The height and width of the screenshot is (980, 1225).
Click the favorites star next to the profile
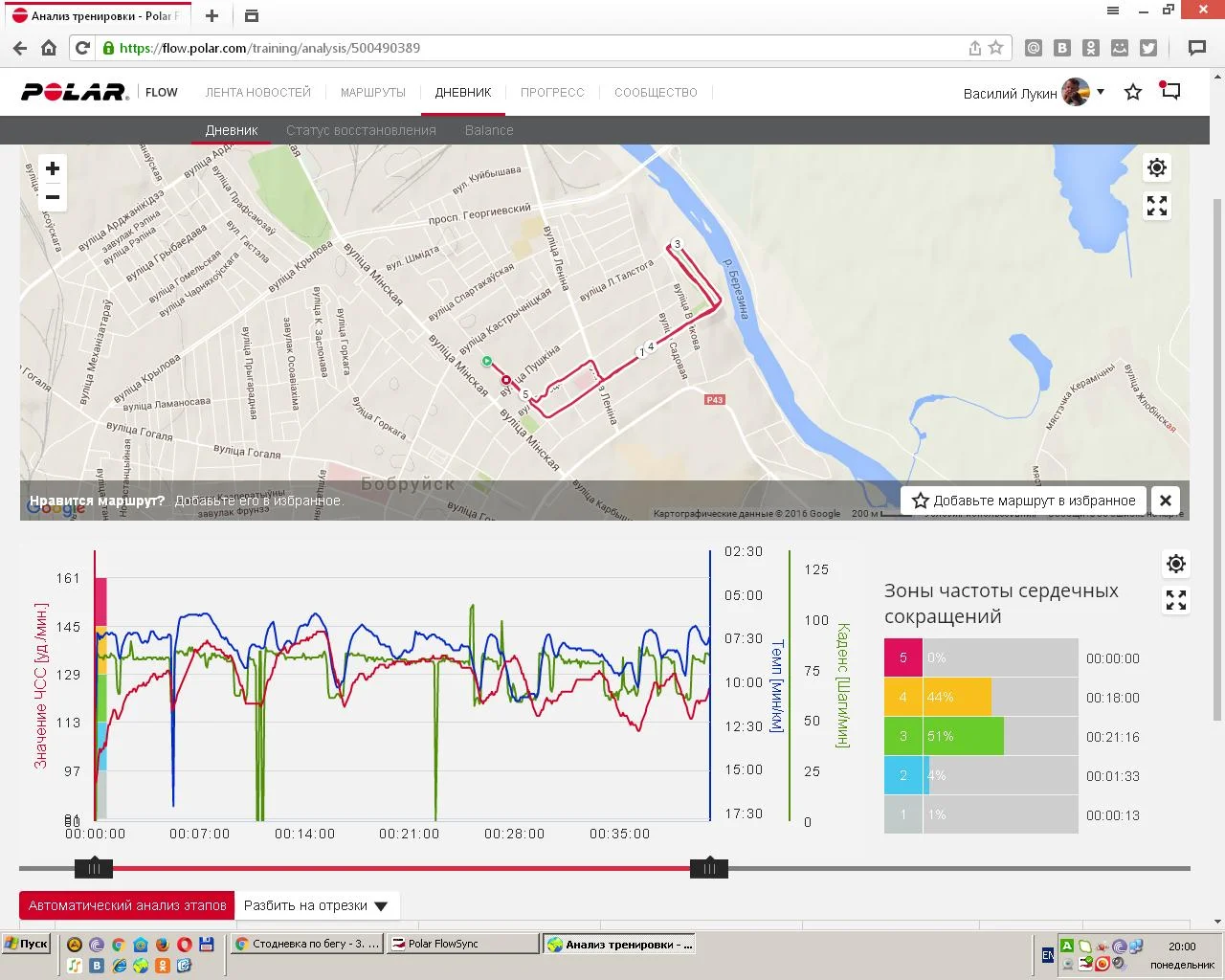pyautogui.click(x=1133, y=93)
